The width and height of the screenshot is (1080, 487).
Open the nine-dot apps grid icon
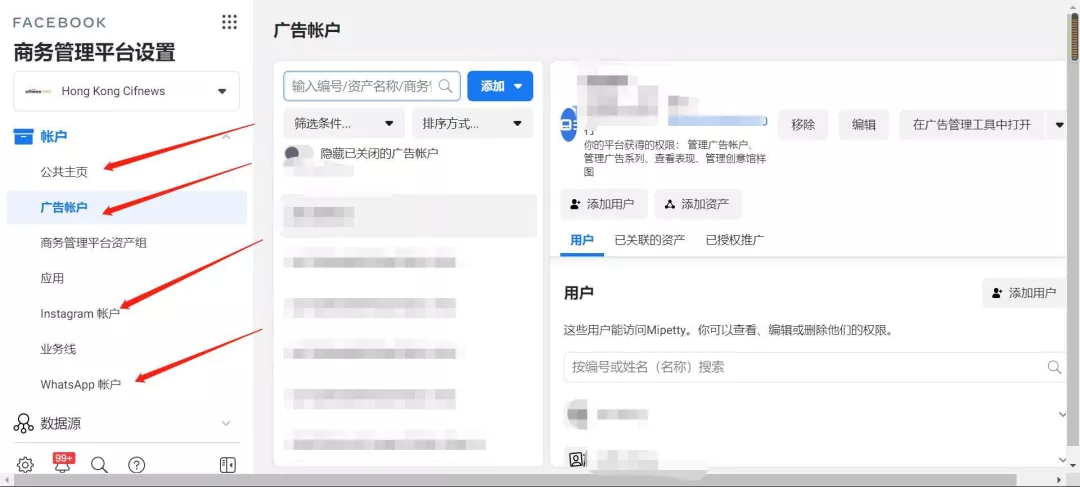pos(229,22)
